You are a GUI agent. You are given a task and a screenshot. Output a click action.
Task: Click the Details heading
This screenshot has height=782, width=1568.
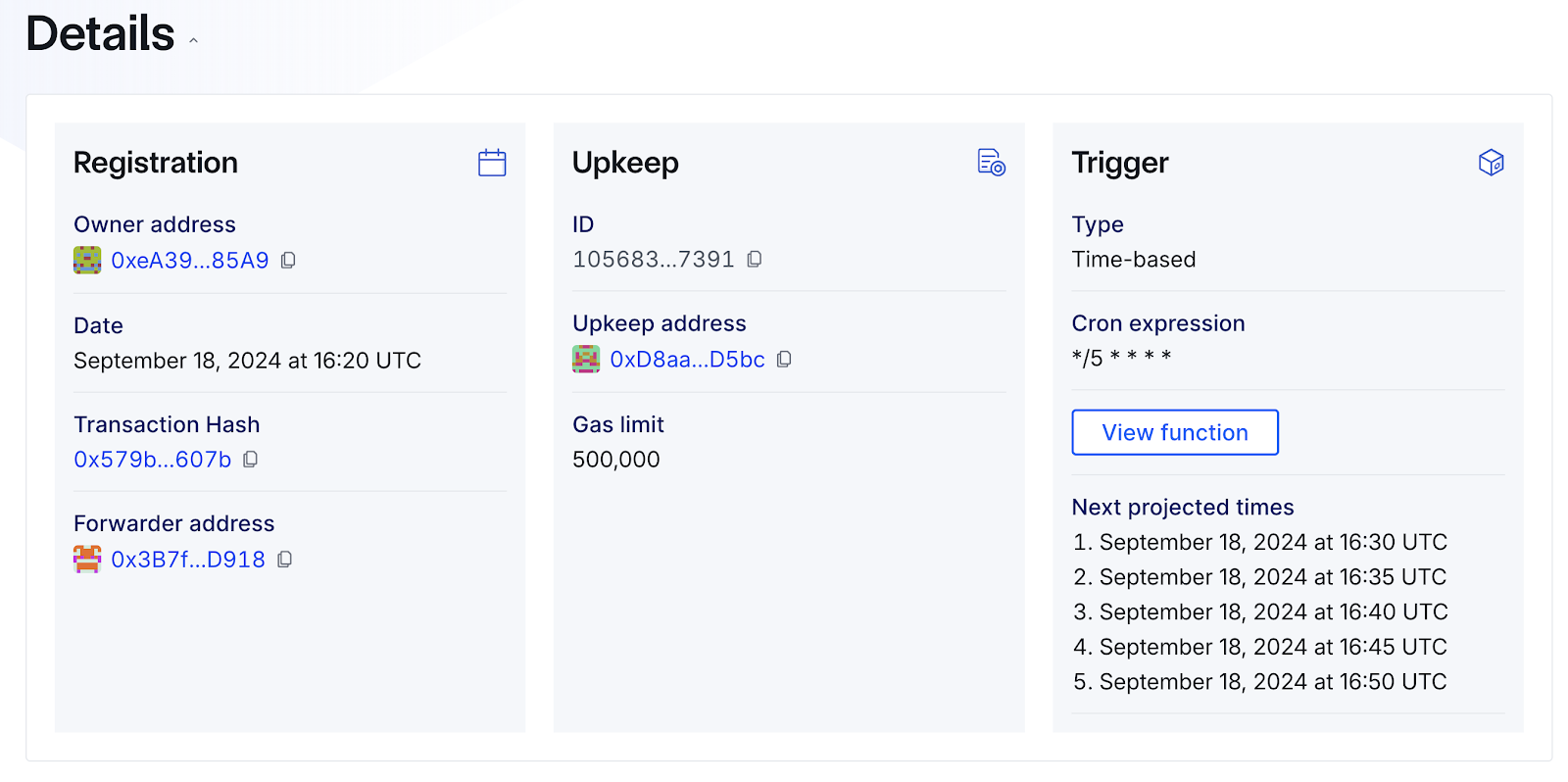[x=100, y=34]
